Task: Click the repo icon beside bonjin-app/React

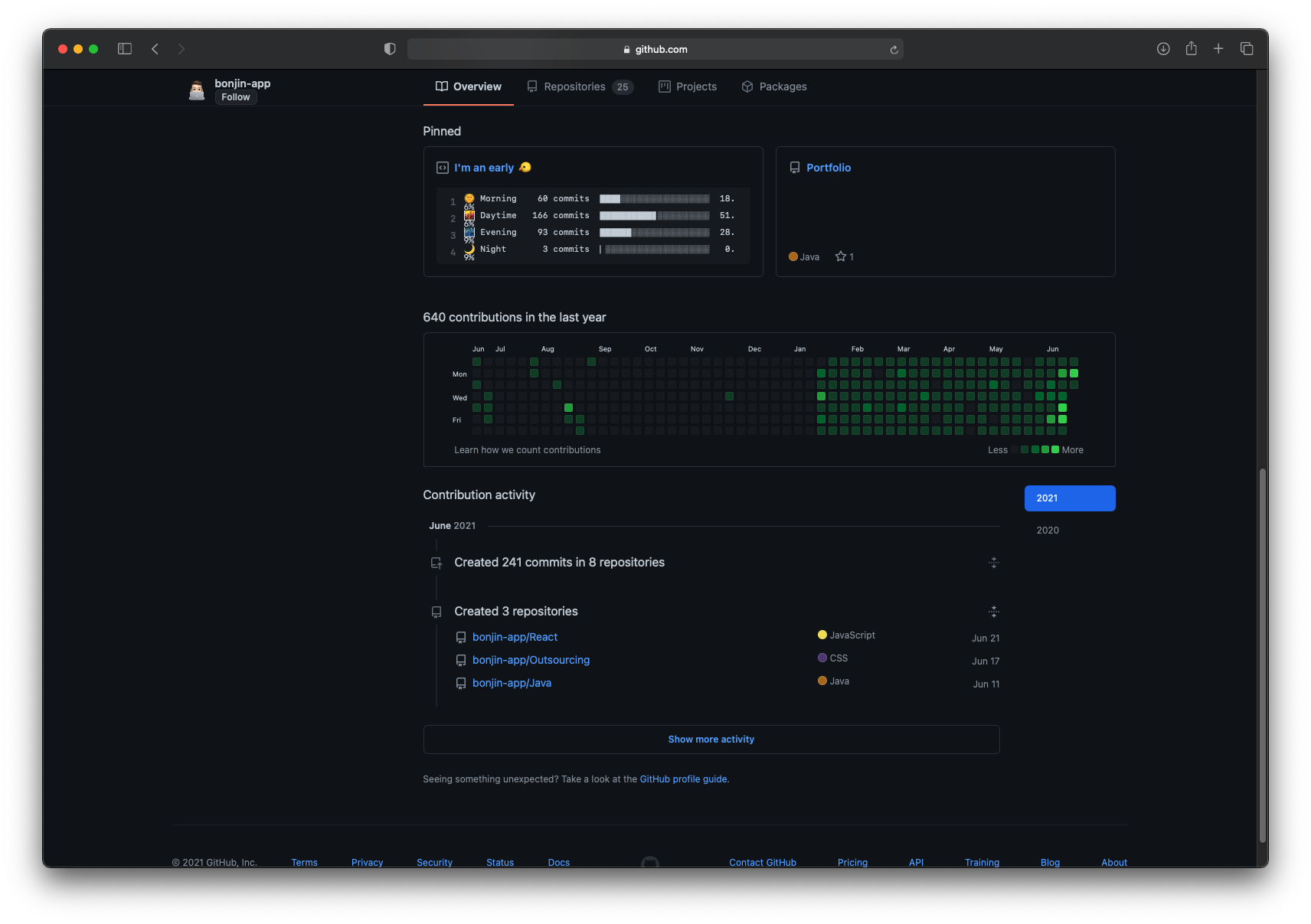Action: (461, 638)
